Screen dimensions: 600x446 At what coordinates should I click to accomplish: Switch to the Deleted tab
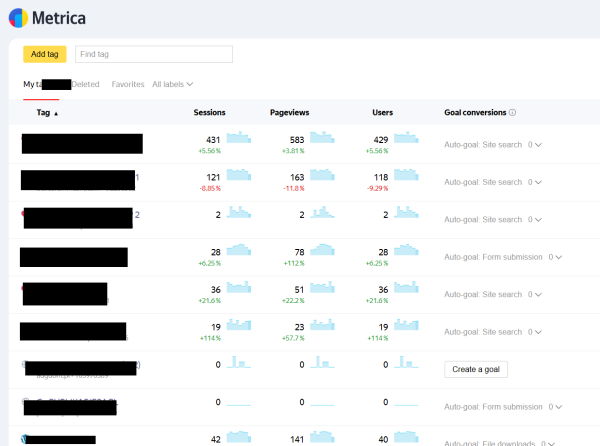coord(85,84)
